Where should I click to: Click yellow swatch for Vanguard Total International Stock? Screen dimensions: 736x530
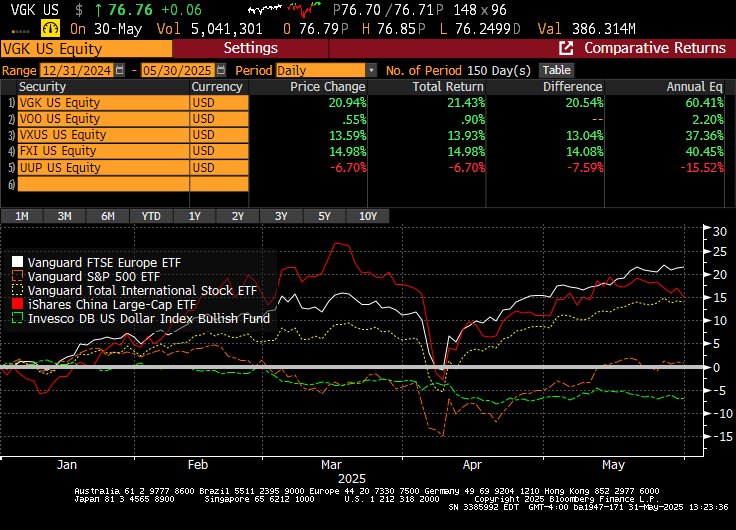[17, 290]
